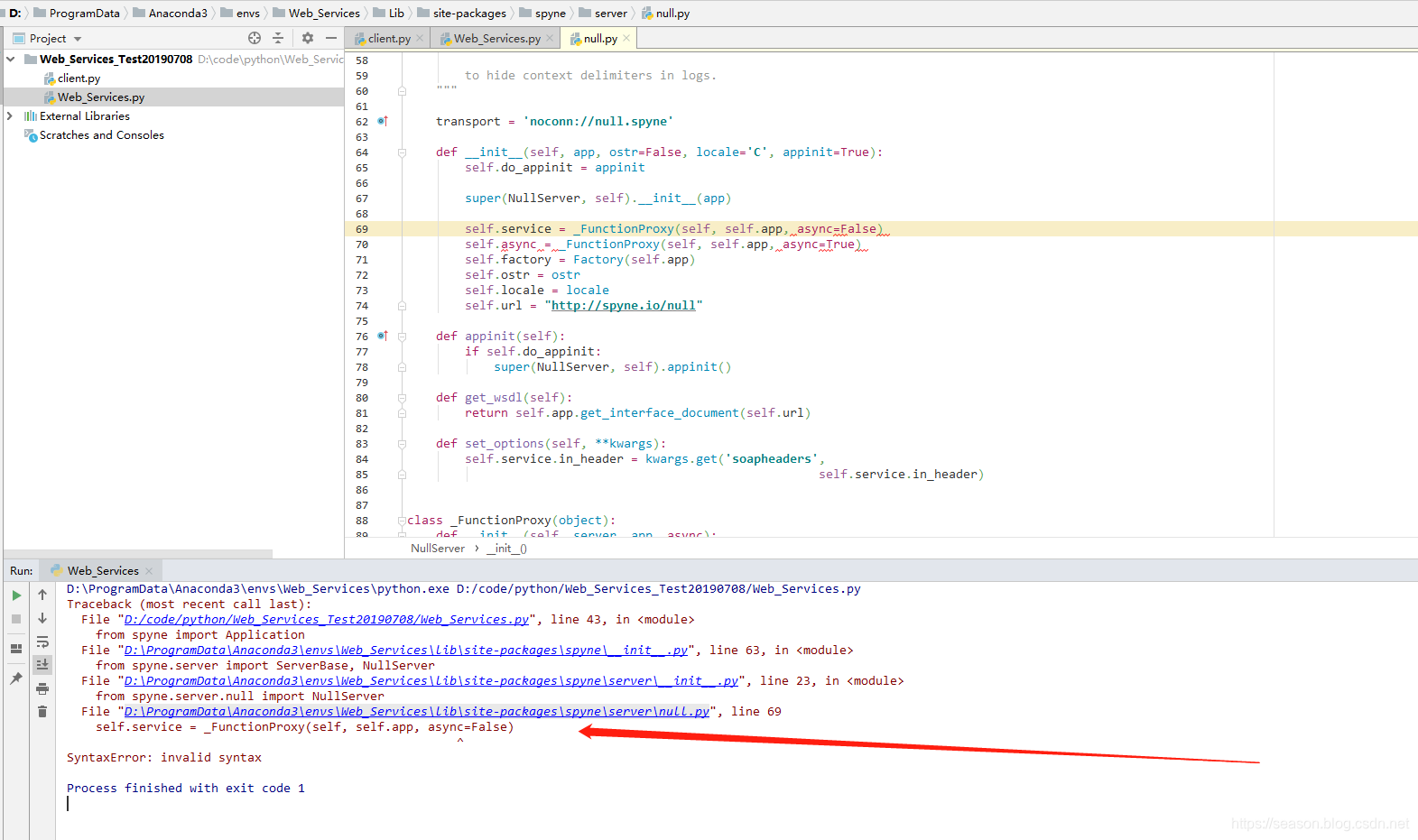Click D: drive in navigation bar
Image resolution: width=1418 pixels, height=840 pixels.
[15, 13]
